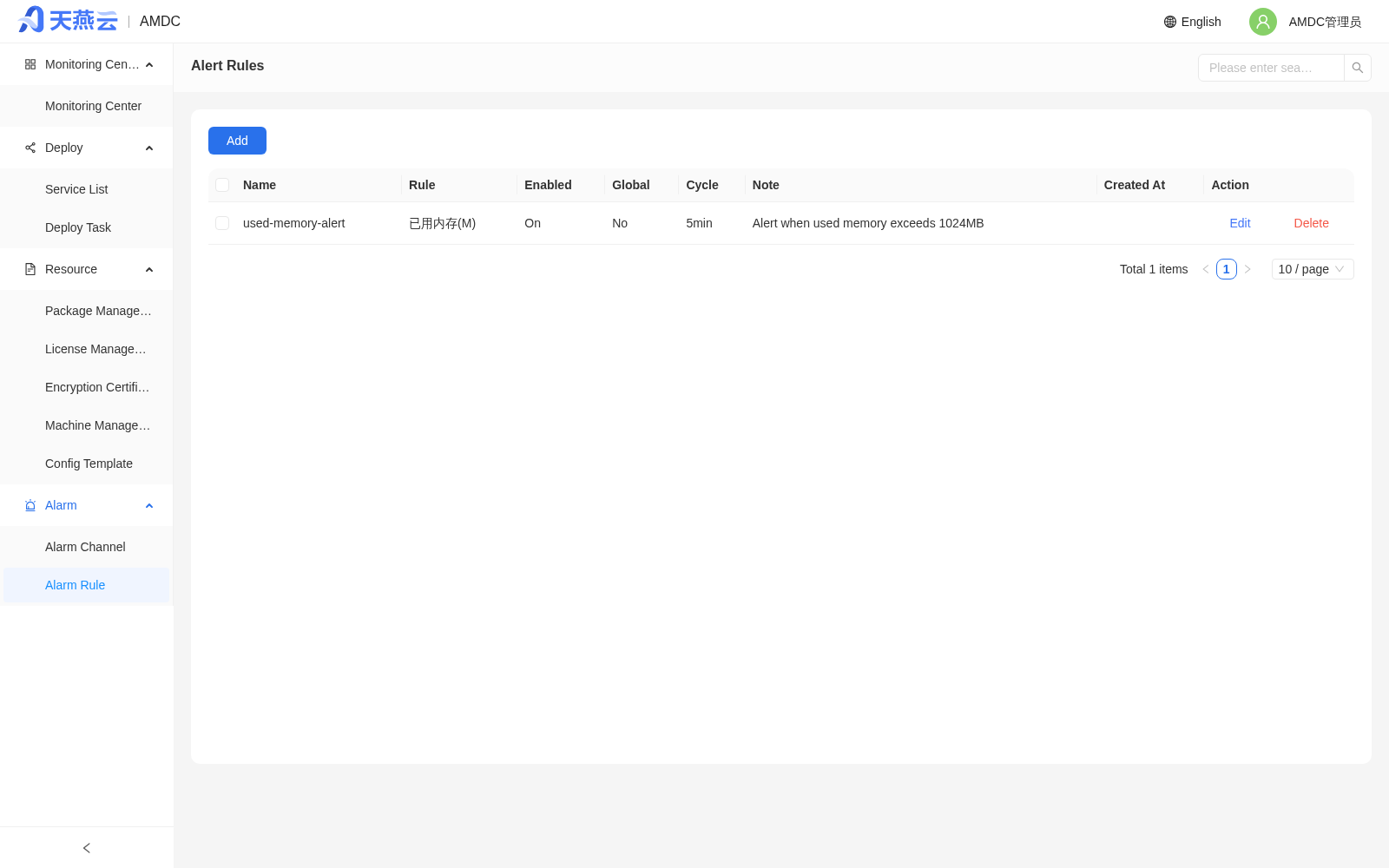Click the used-memory-alert name cell
The height and width of the screenshot is (868, 1389).
tap(294, 223)
